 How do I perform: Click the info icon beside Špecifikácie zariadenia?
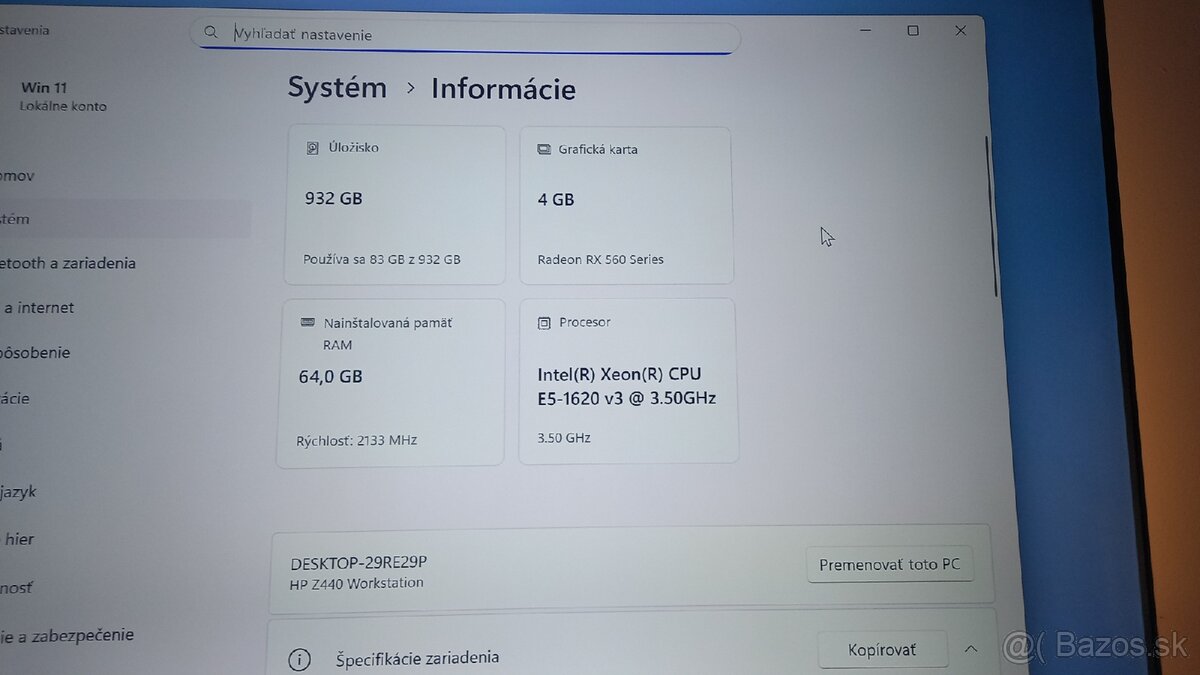299,659
